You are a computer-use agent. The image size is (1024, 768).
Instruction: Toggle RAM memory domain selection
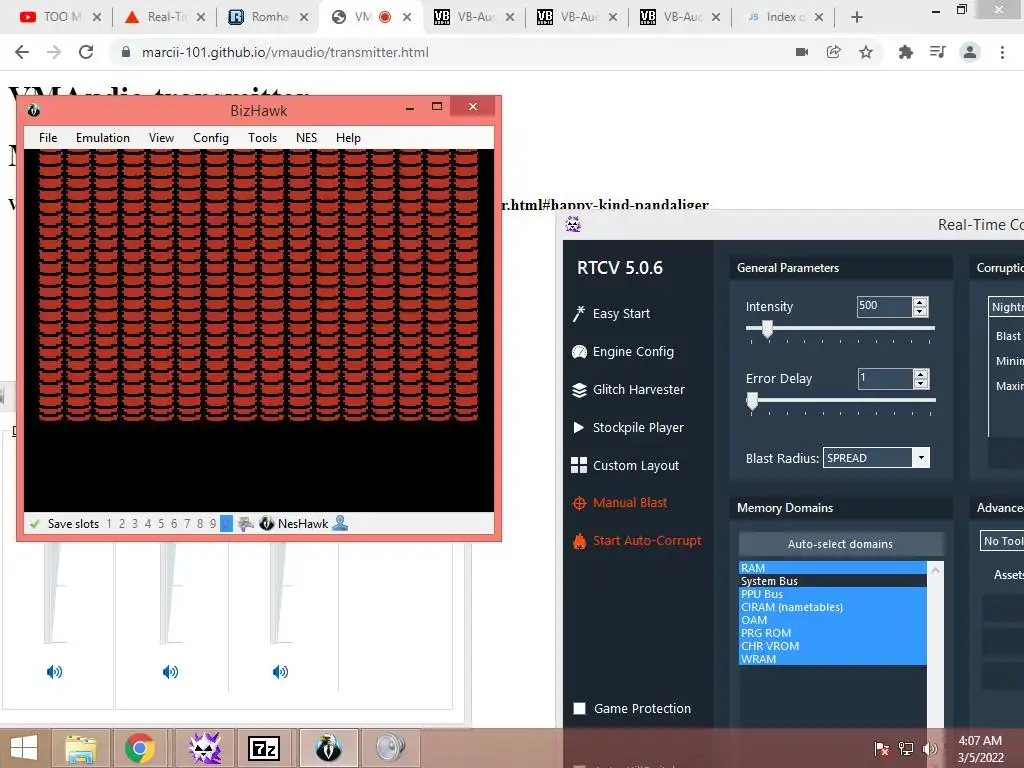click(833, 568)
